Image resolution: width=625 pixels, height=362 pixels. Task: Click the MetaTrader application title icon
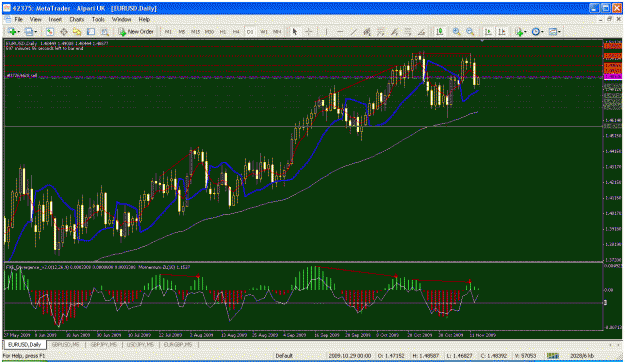pos(7,8)
